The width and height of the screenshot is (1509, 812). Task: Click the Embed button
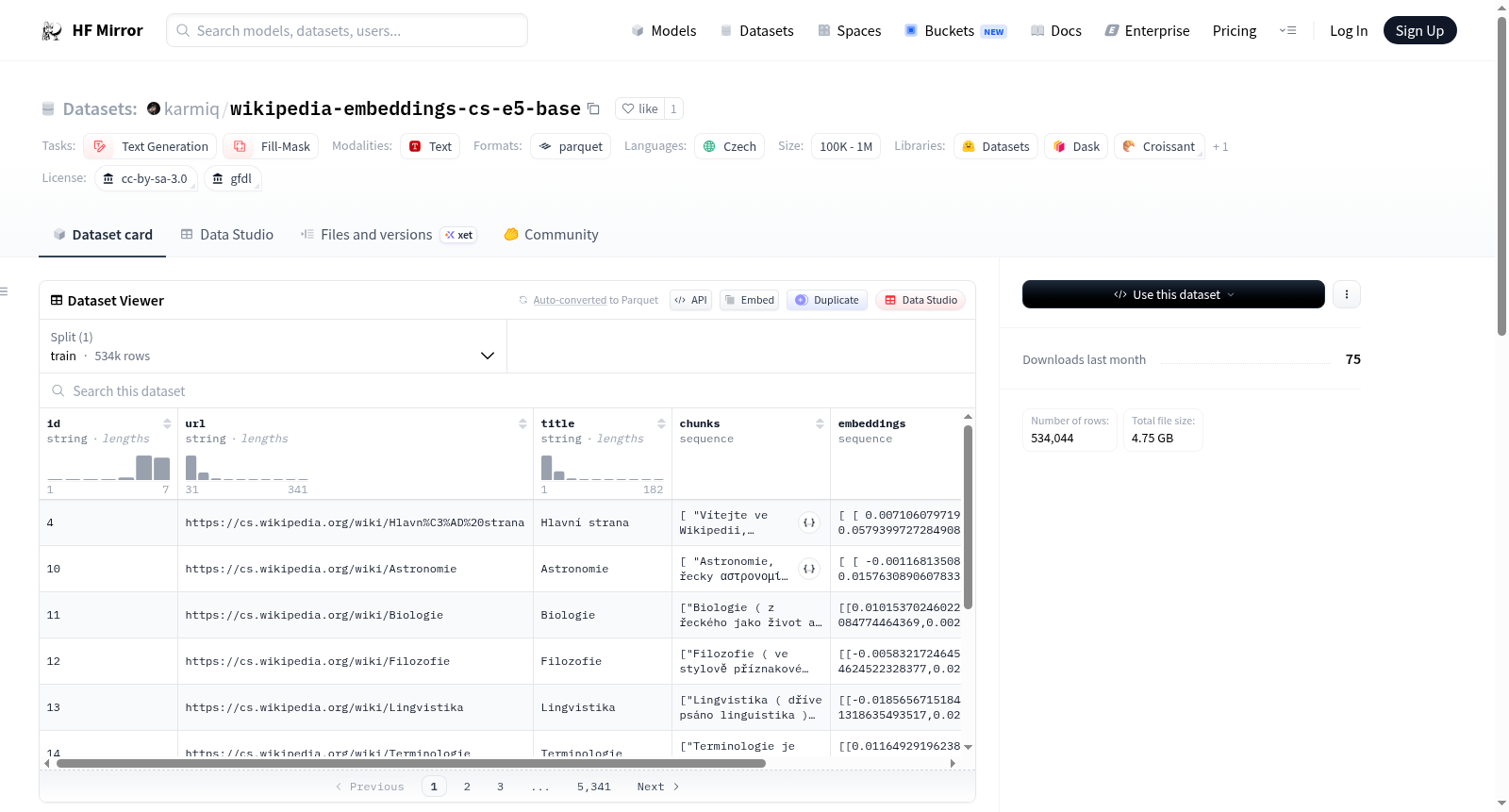pyautogui.click(x=750, y=300)
